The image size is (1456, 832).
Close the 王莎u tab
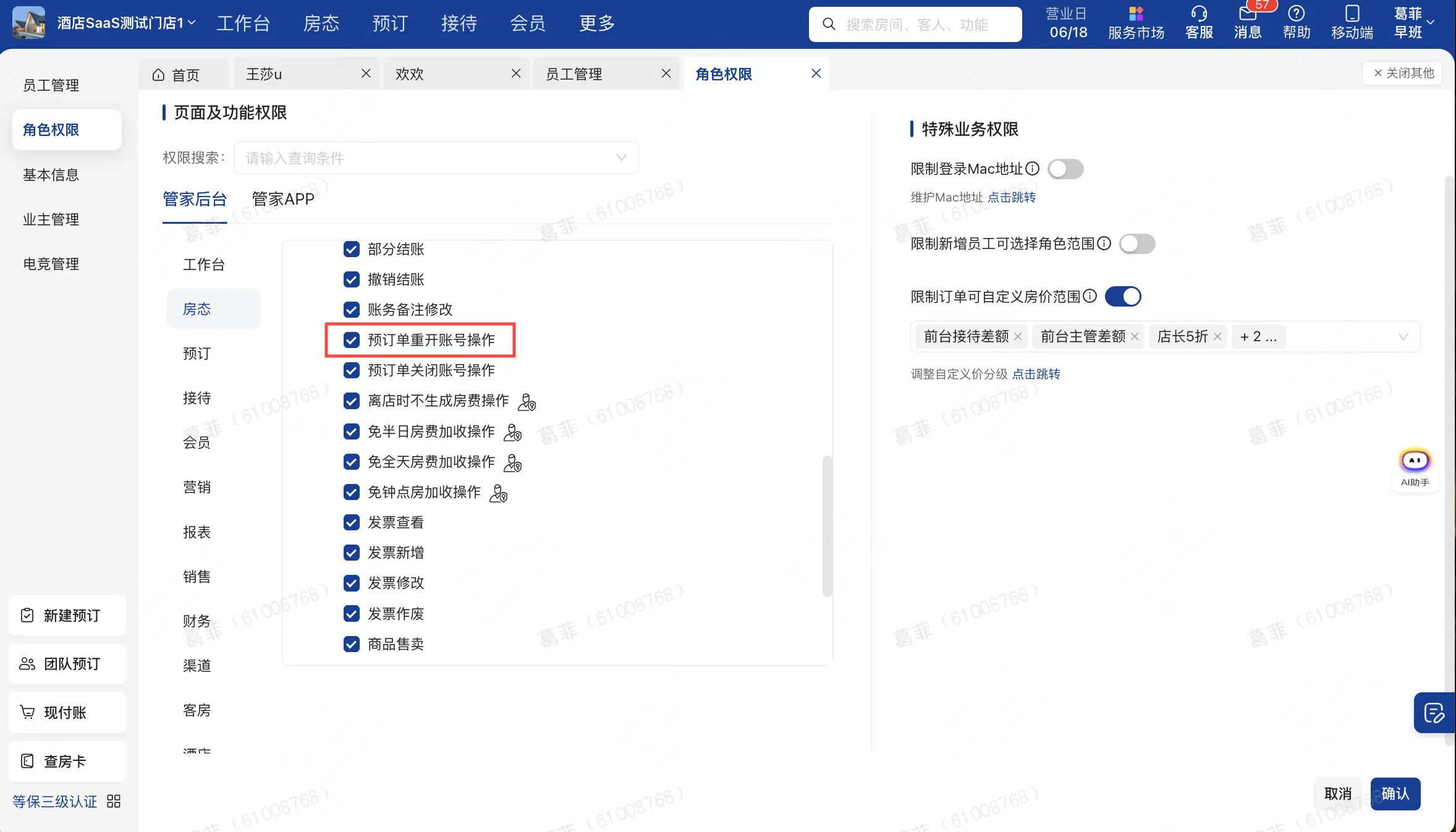[x=366, y=74]
